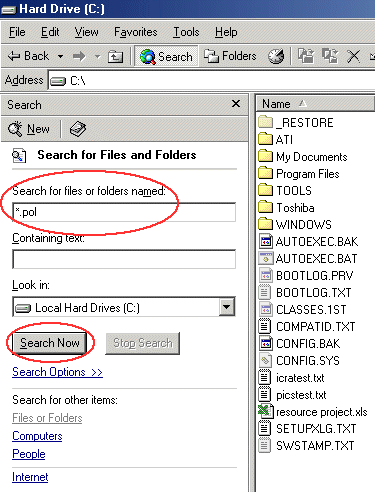Screen dimensions: 375x492
Task: Select the AUTOEXEC.BAK file
Action: pos(308,241)
